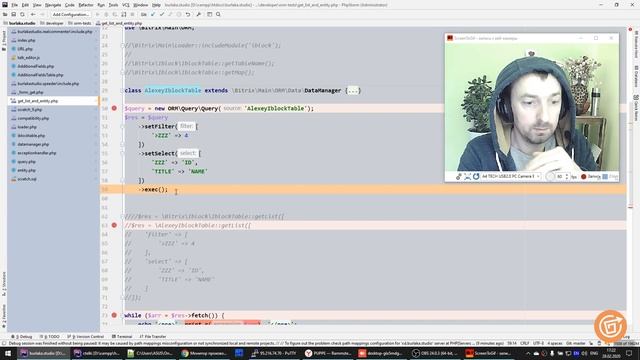Click the Project Structure window icon in toolbar
640x360 pixels.
(x=209, y=14)
